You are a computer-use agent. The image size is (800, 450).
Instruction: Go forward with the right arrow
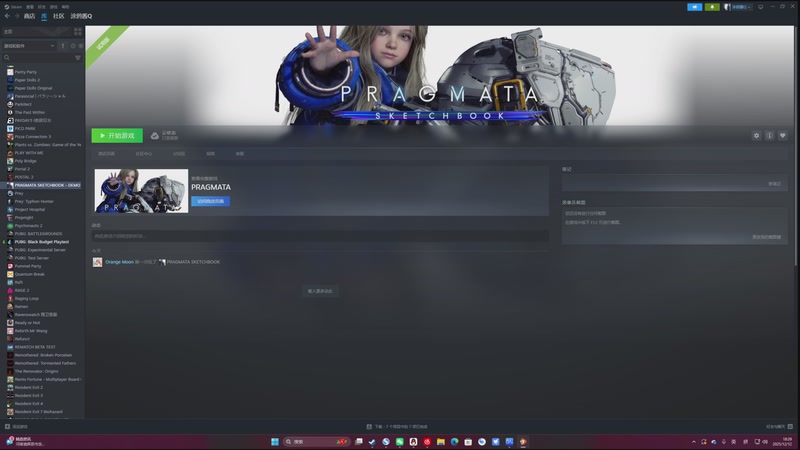tap(17, 16)
